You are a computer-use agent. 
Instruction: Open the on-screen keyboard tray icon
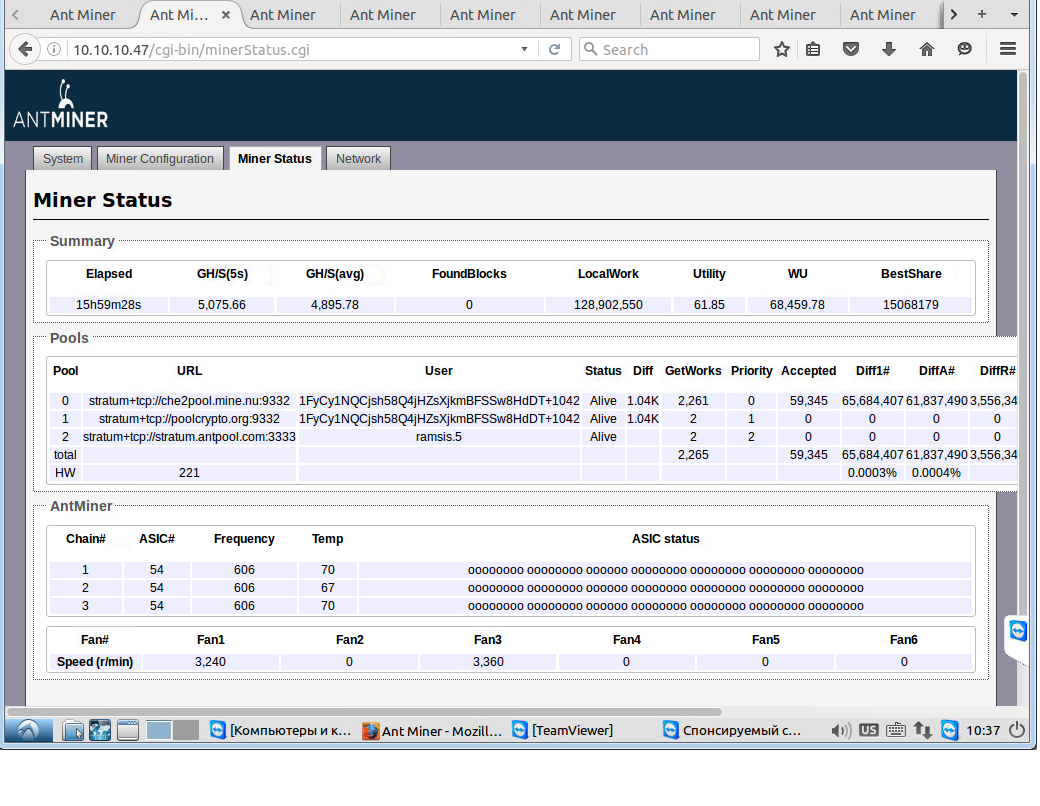pyautogui.click(x=895, y=730)
